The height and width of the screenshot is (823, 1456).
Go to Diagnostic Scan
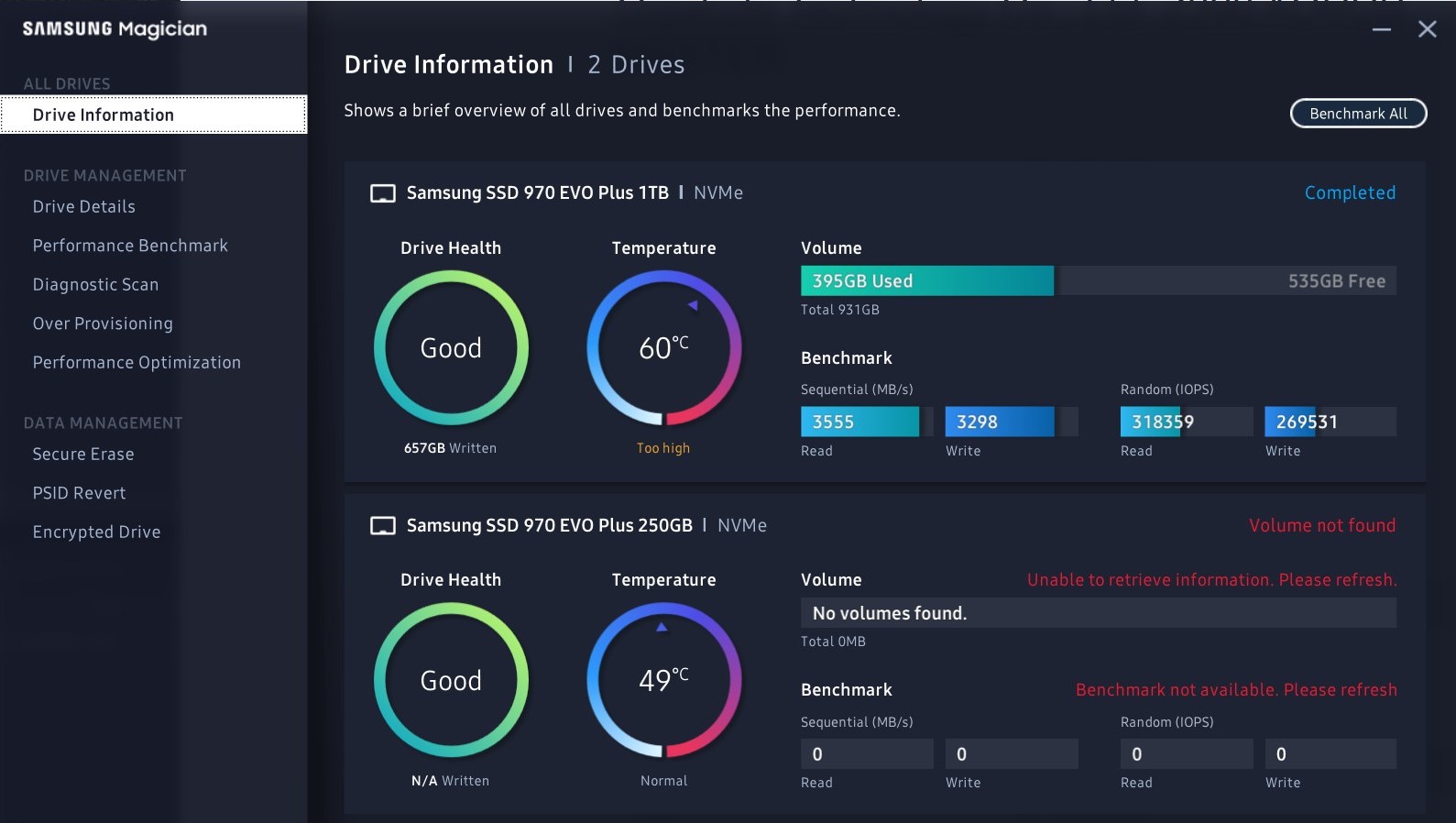pyautogui.click(x=95, y=285)
